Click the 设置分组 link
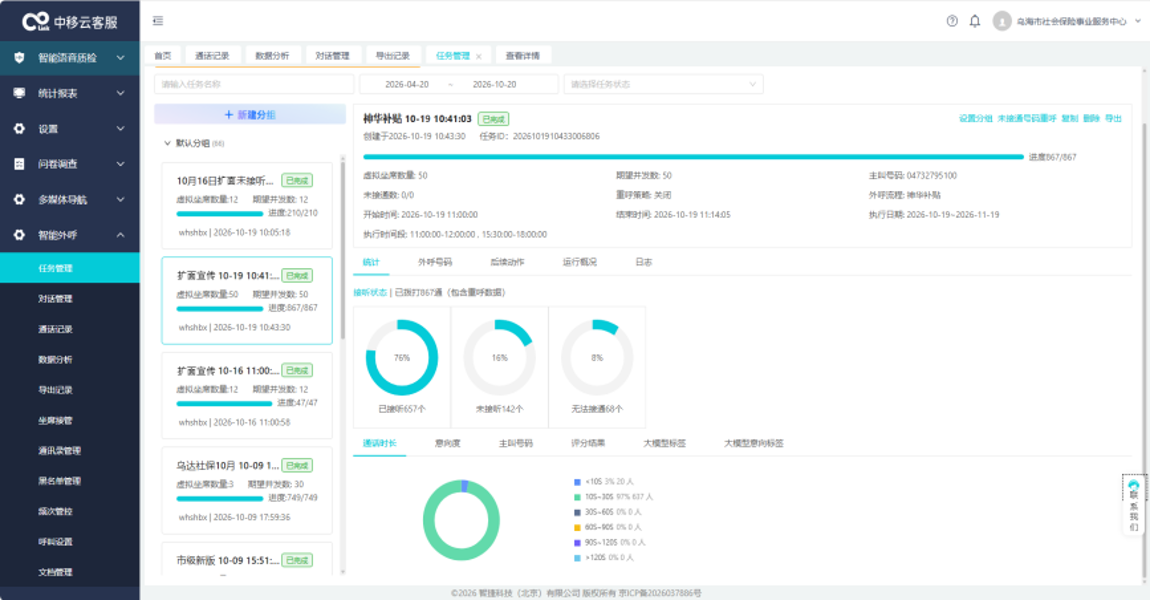The height and width of the screenshot is (600, 1150). (975, 118)
